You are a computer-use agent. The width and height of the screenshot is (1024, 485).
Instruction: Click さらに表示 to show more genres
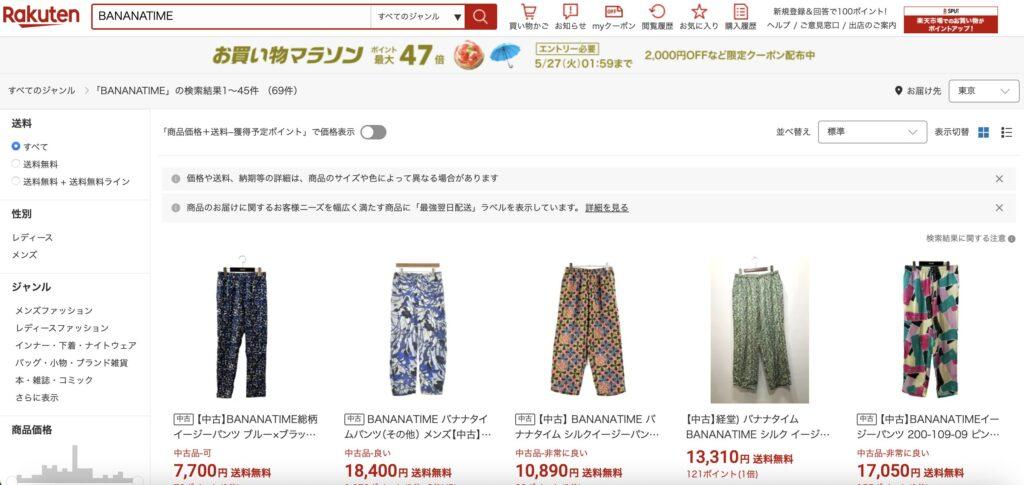point(37,398)
